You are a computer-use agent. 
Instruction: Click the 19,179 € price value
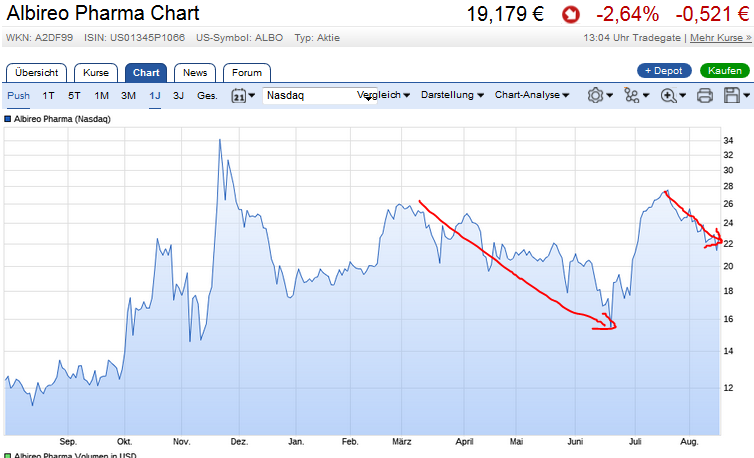[505, 14]
